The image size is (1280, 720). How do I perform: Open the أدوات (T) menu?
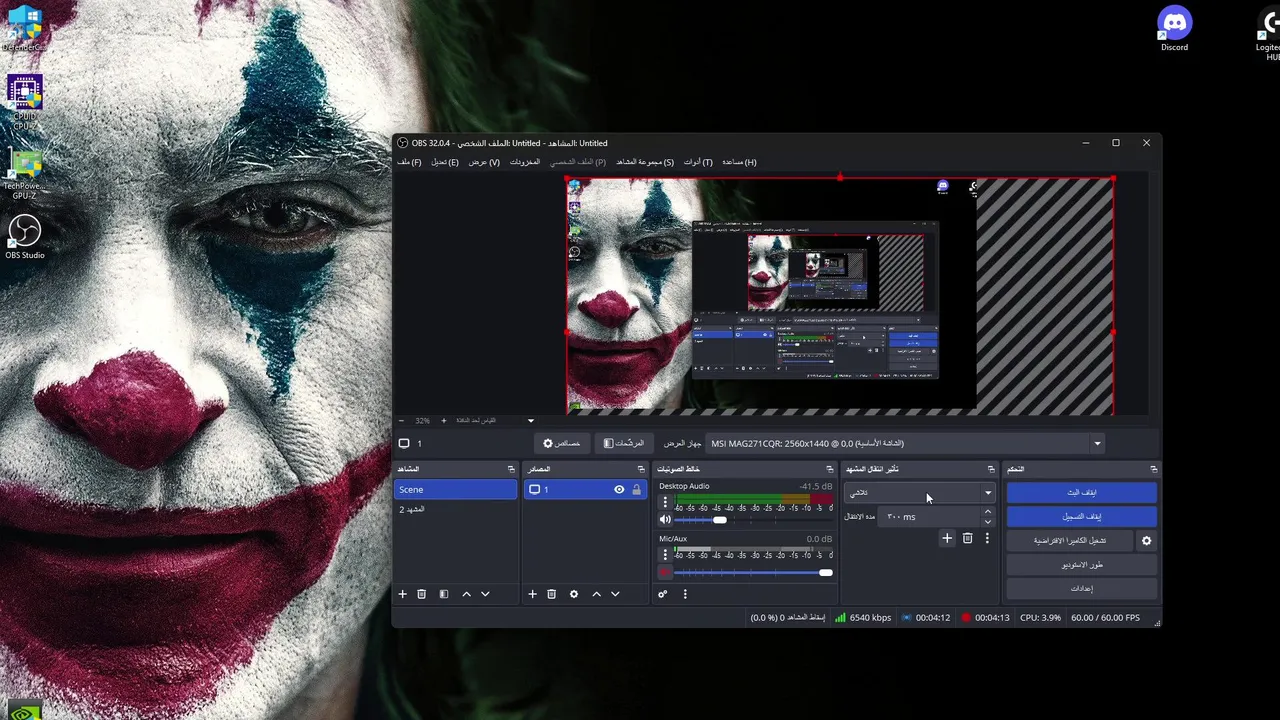pos(698,162)
